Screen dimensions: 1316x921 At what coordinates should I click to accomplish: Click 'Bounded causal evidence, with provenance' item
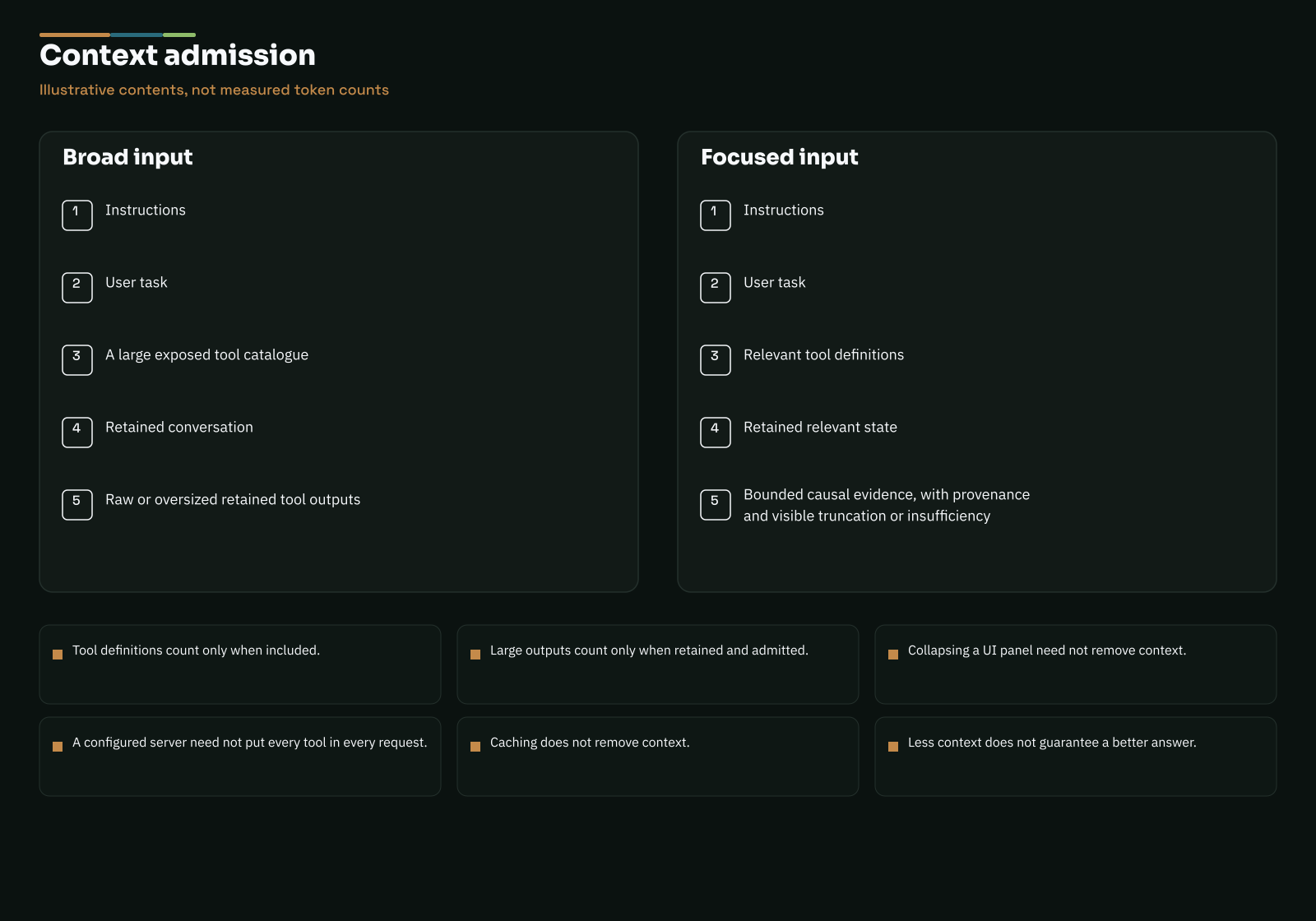(887, 505)
